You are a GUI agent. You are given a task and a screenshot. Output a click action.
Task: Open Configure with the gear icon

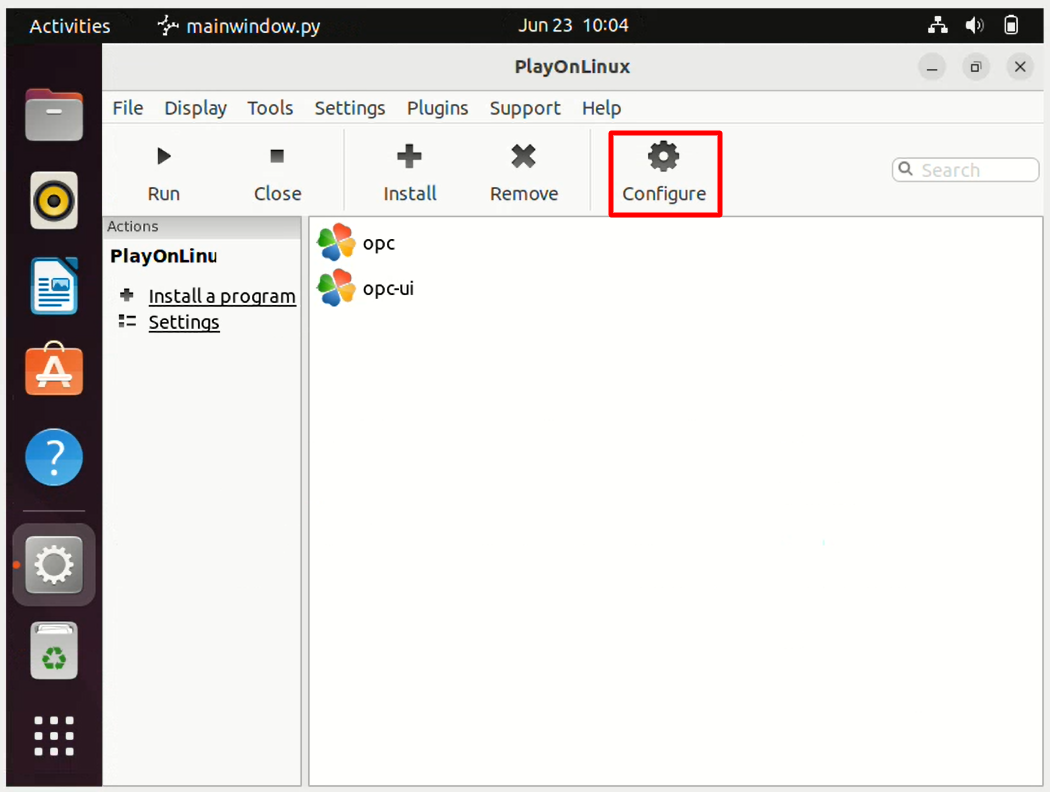click(x=664, y=156)
